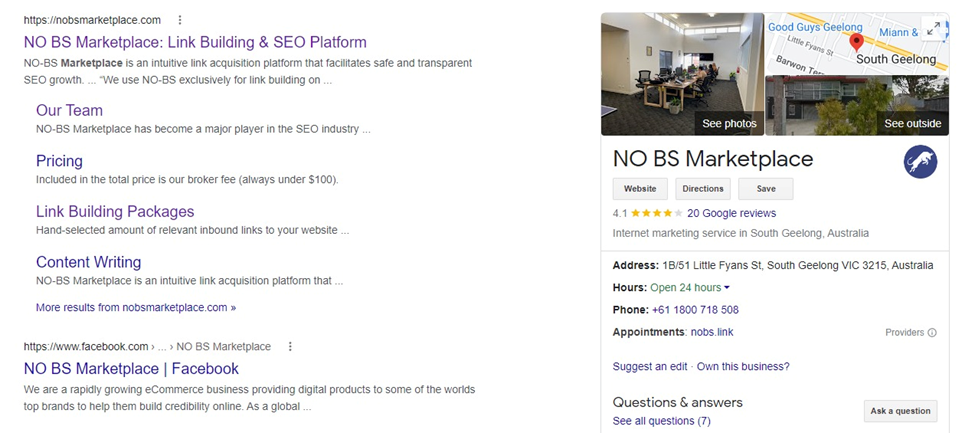This screenshot has height=433, width=975.
Task: Click the Directions button
Action: pyautogui.click(x=703, y=188)
